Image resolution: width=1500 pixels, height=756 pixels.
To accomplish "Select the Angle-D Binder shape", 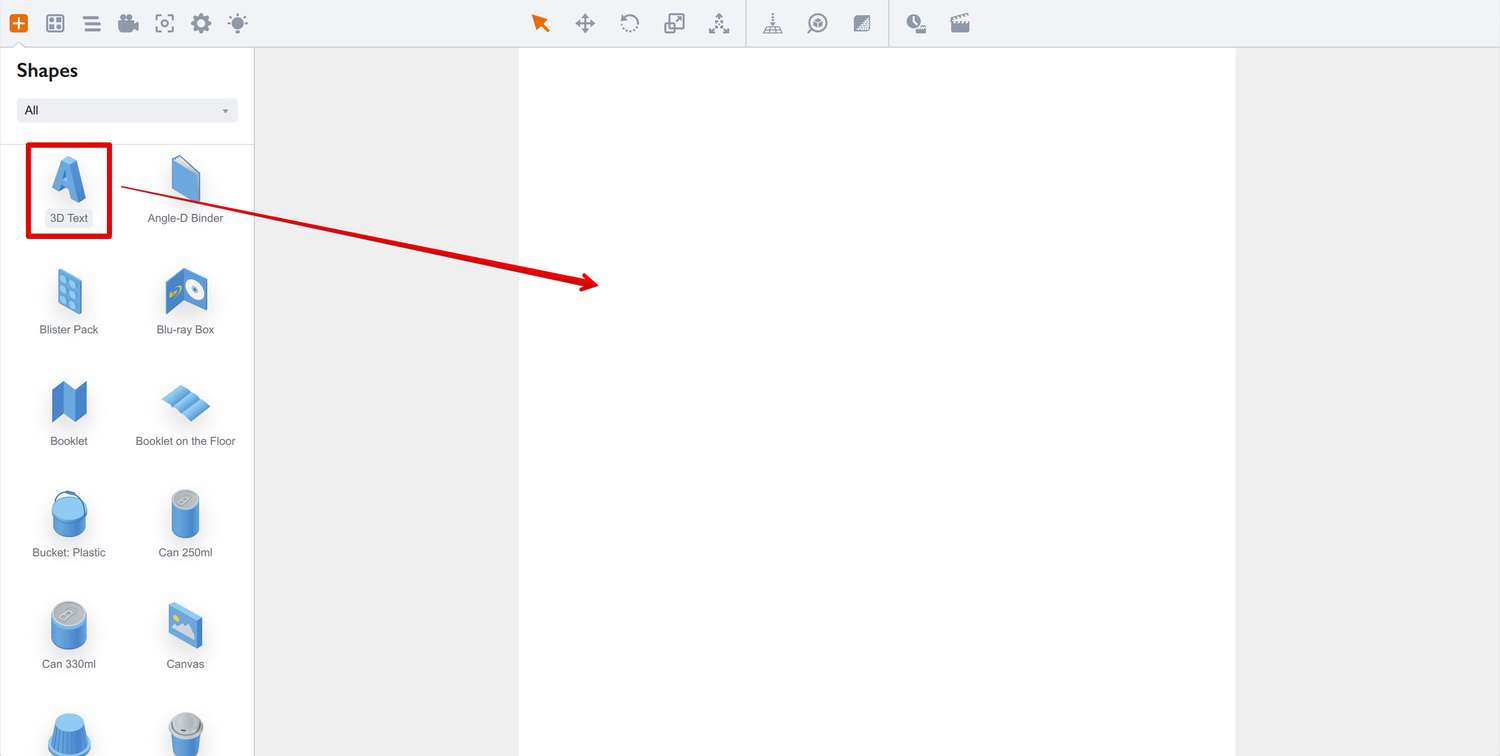I will coord(185,190).
